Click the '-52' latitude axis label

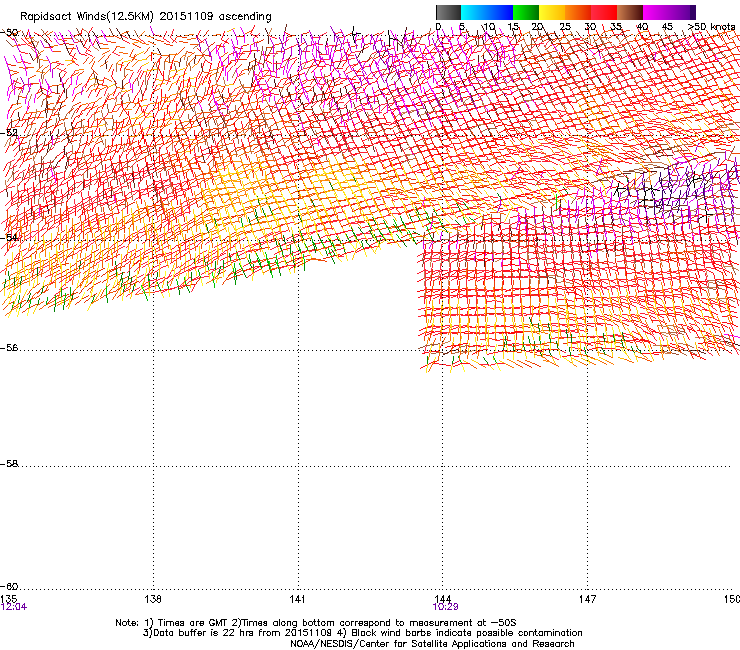pos(9,133)
